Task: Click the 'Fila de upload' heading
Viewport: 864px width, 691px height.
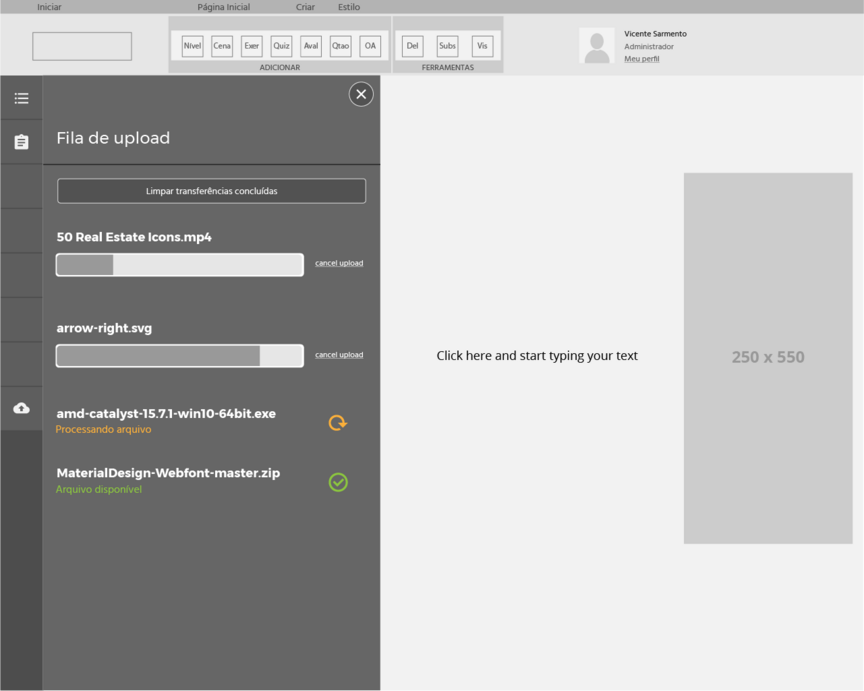Action: (113, 138)
